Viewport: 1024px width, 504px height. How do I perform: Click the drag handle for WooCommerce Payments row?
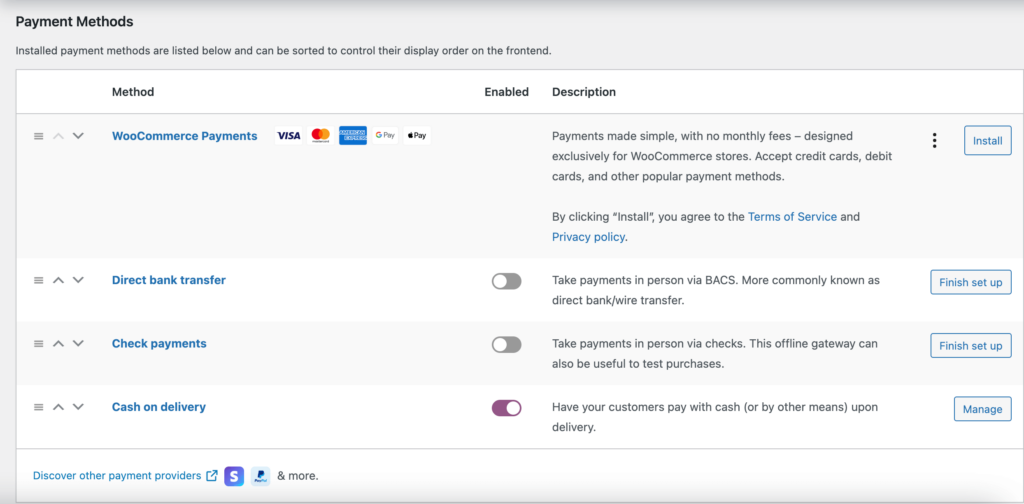38,136
